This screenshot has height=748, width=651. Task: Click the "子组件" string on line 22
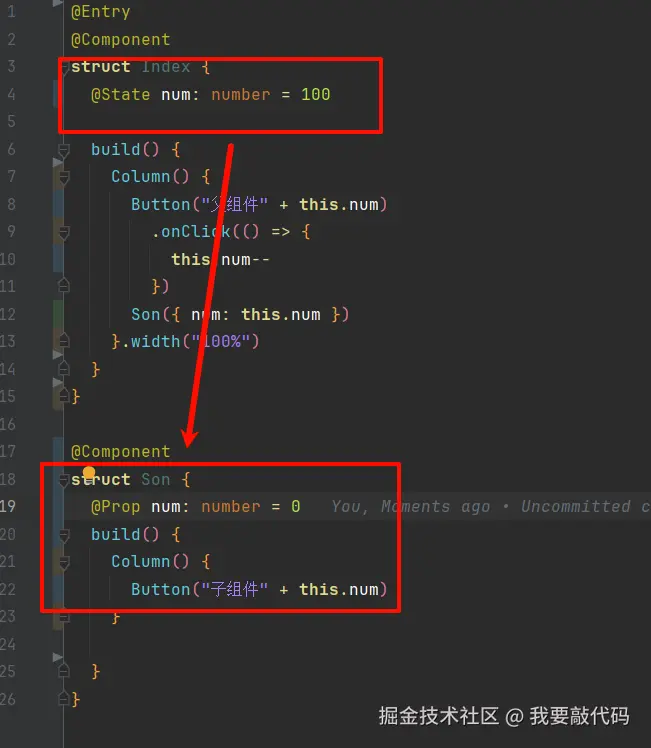[234, 590]
